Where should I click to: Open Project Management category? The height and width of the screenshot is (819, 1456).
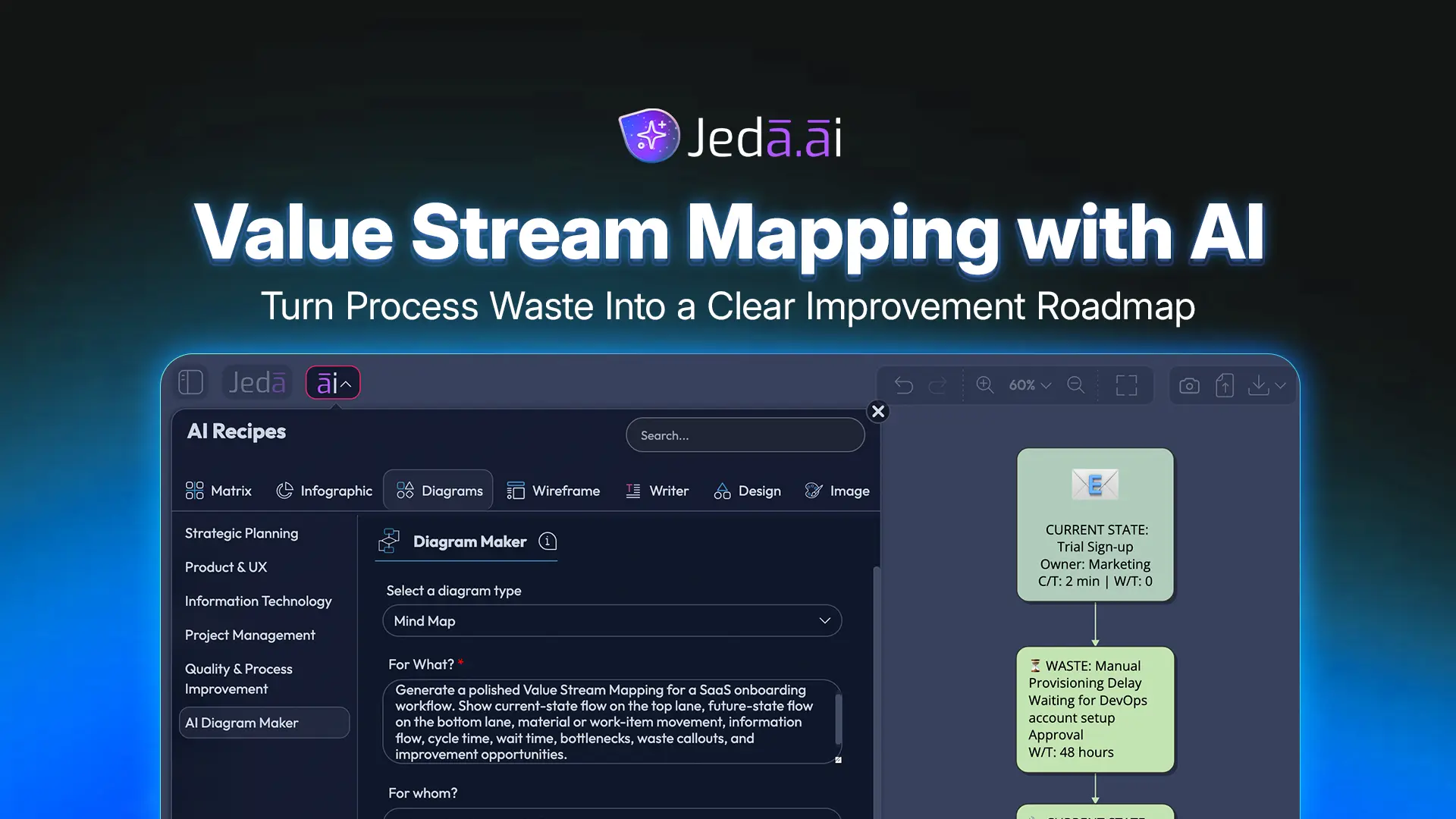[x=250, y=635]
